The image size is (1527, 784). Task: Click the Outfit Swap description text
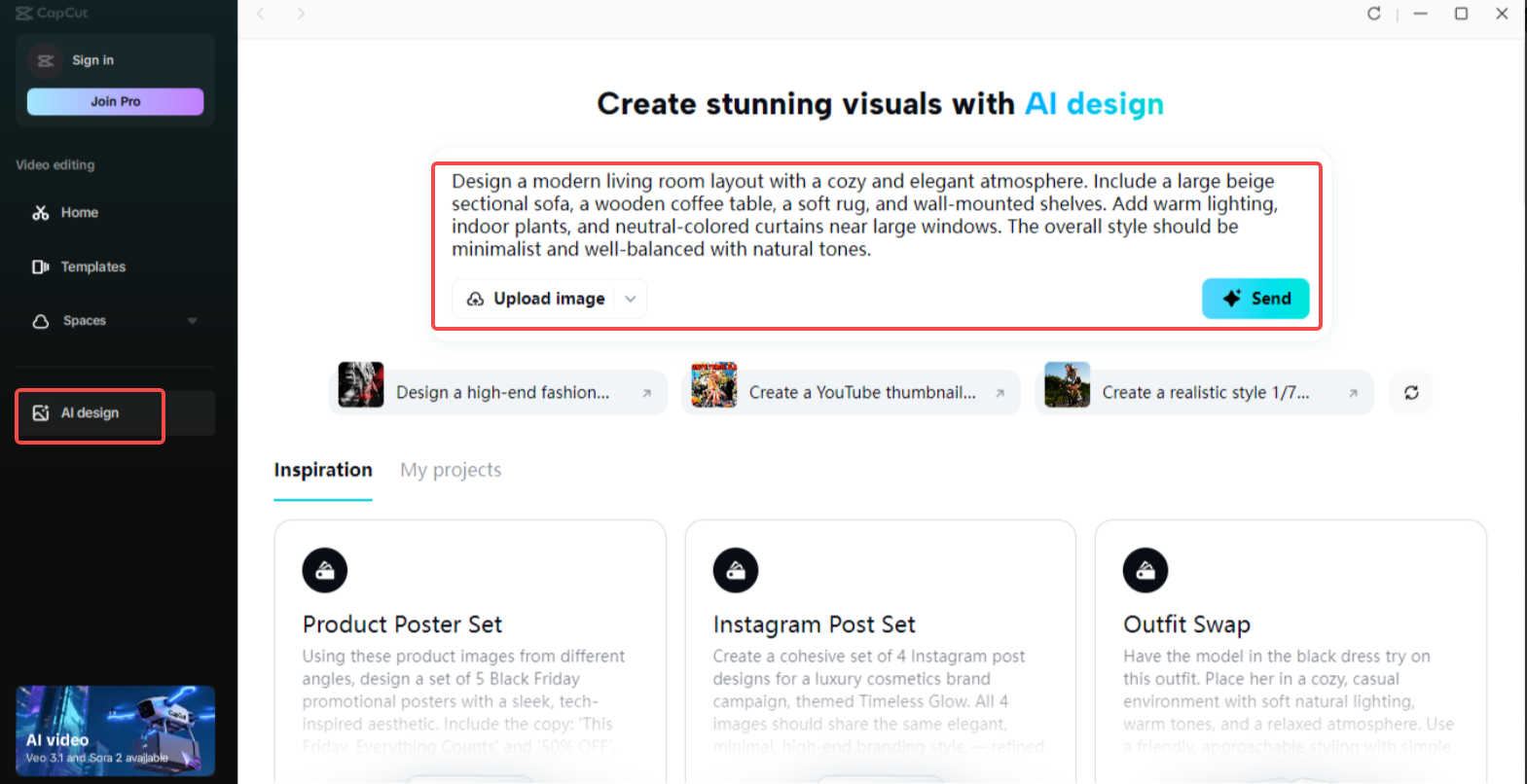(x=1289, y=701)
